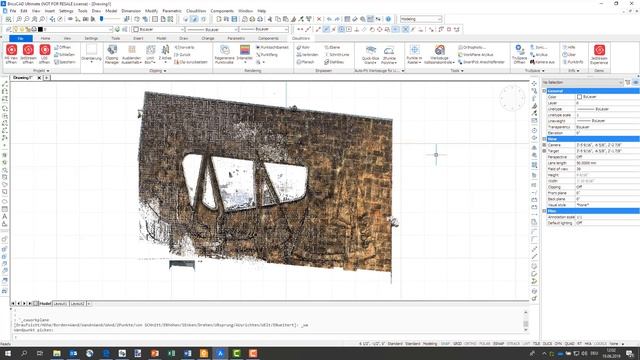Expand the Projekt ribbon group
The image size is (640, 360).
pyautogui.click(x=41, y=71)
